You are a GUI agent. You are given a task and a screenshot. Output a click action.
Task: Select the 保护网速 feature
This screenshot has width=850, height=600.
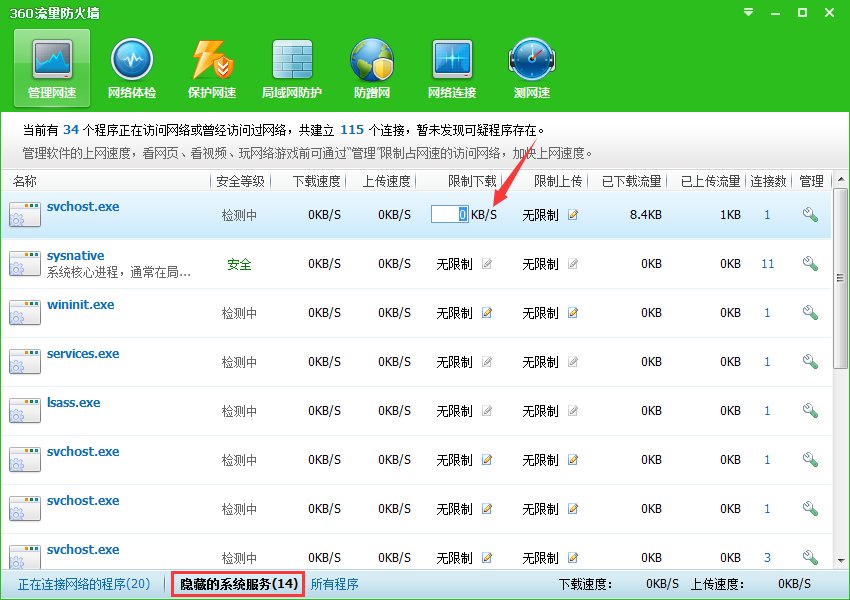click(x=211, y=67)
